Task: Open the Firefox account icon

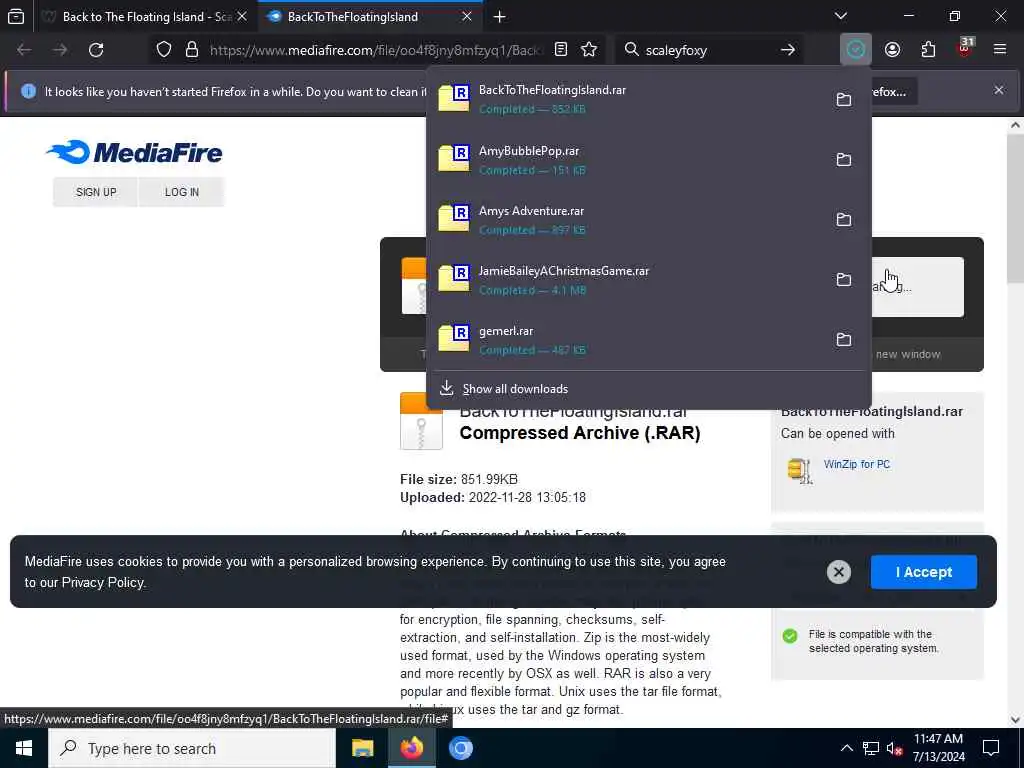Action: click(x=893, y=50)
